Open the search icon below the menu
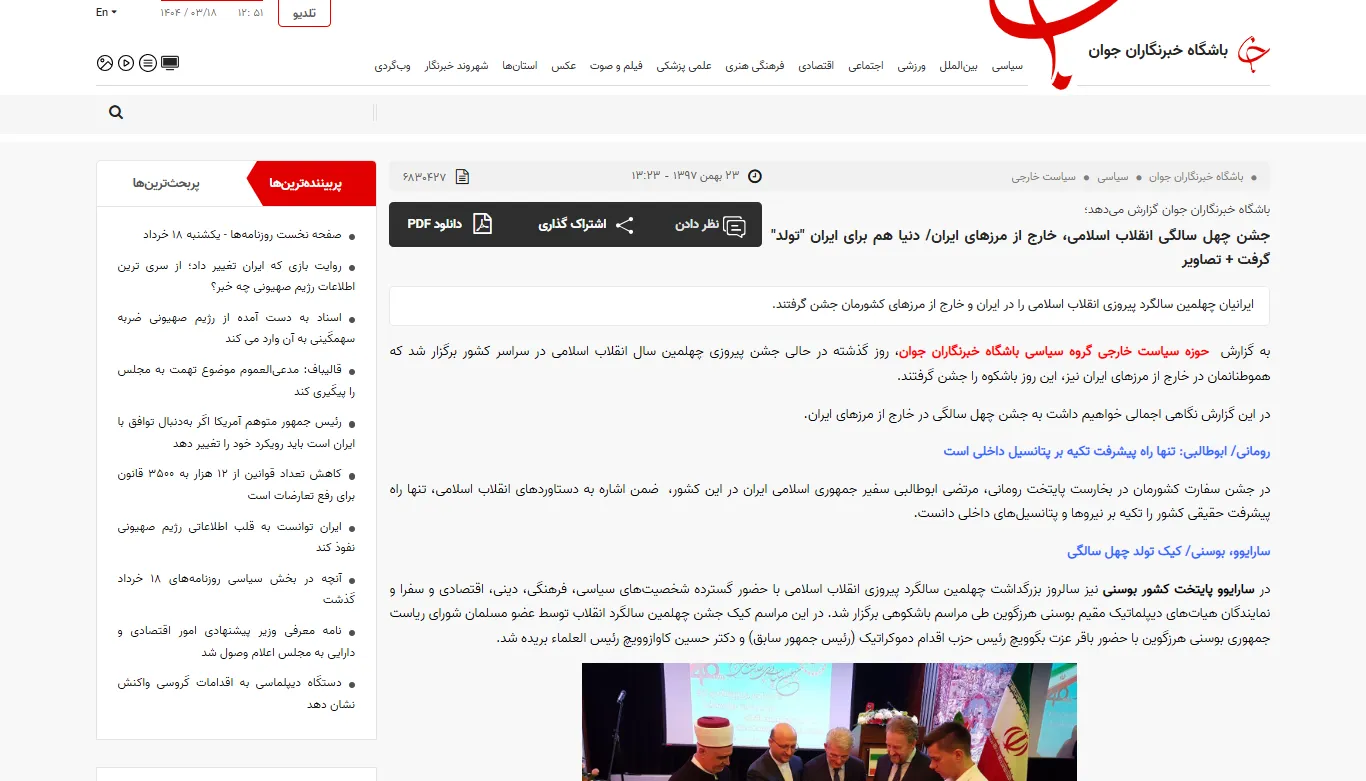 (x=115, y=112)
